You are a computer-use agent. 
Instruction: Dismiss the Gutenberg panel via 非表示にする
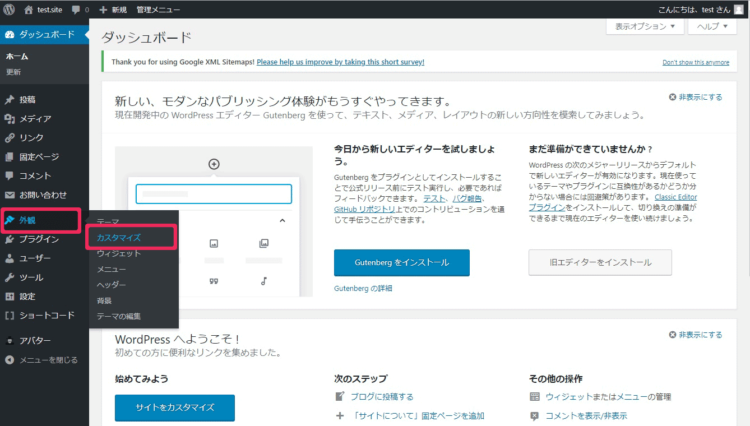point(695,97)
